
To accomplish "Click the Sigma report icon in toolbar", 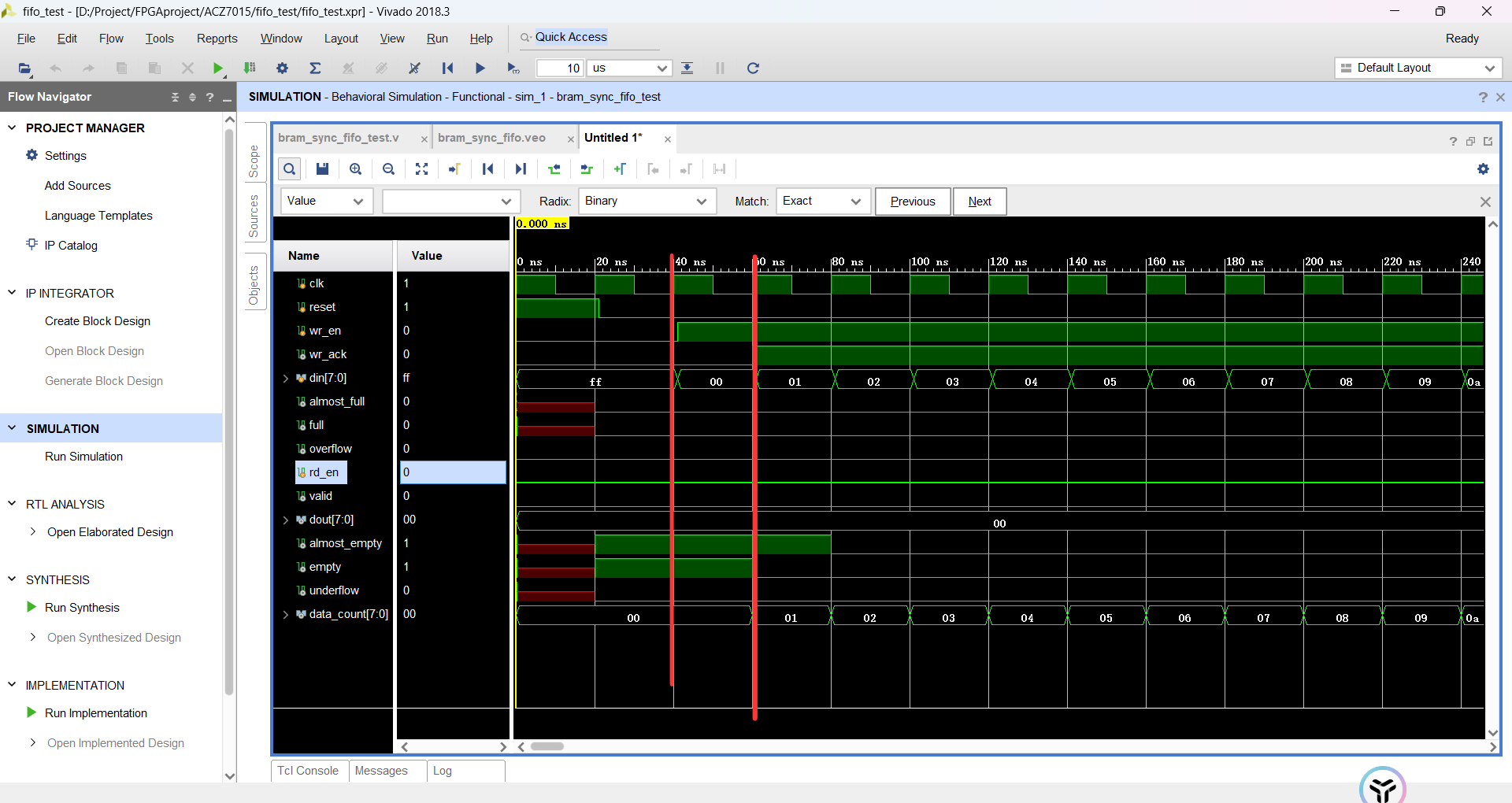I will 315,68.
